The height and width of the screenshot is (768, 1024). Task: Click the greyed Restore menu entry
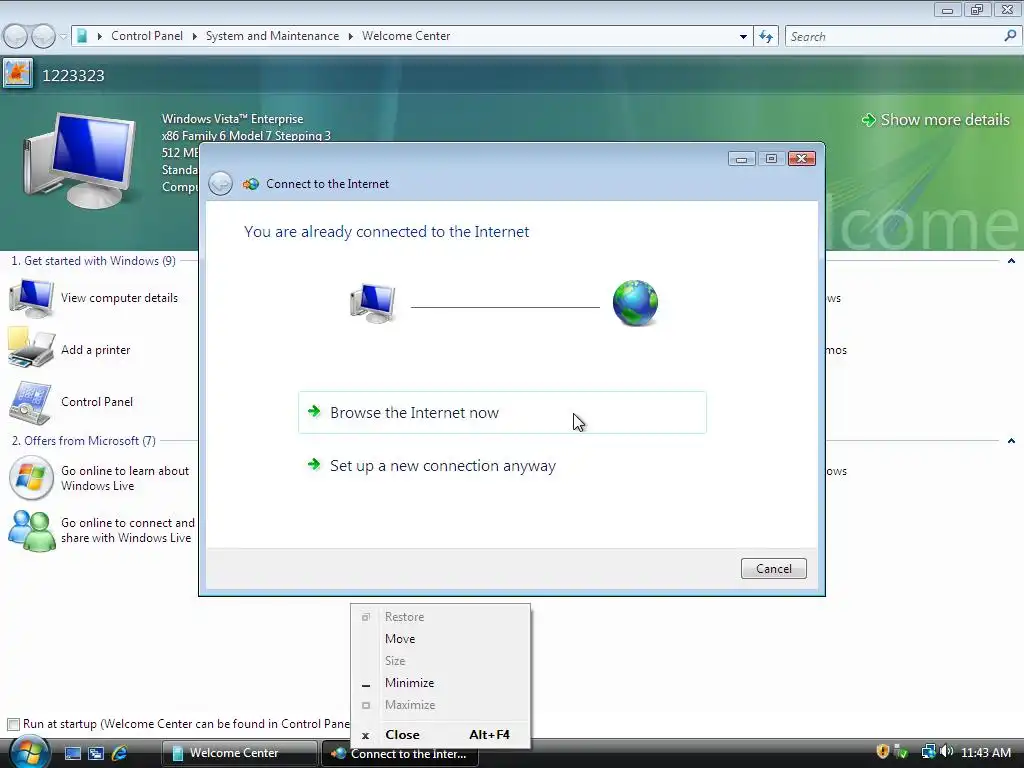click(x=440, y=616)
